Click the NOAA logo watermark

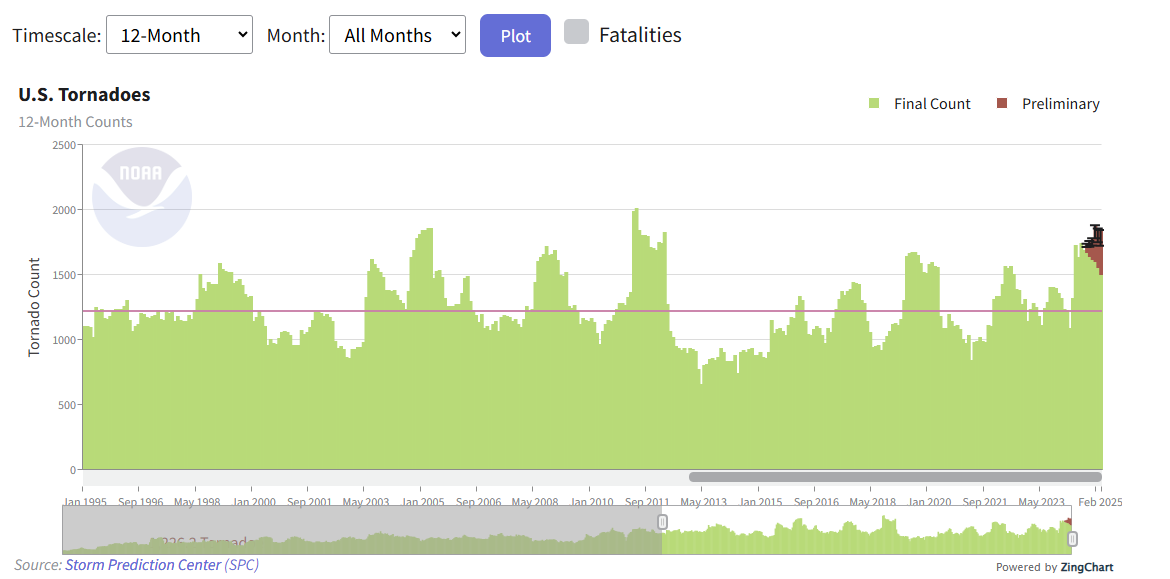tap(141, 197)
